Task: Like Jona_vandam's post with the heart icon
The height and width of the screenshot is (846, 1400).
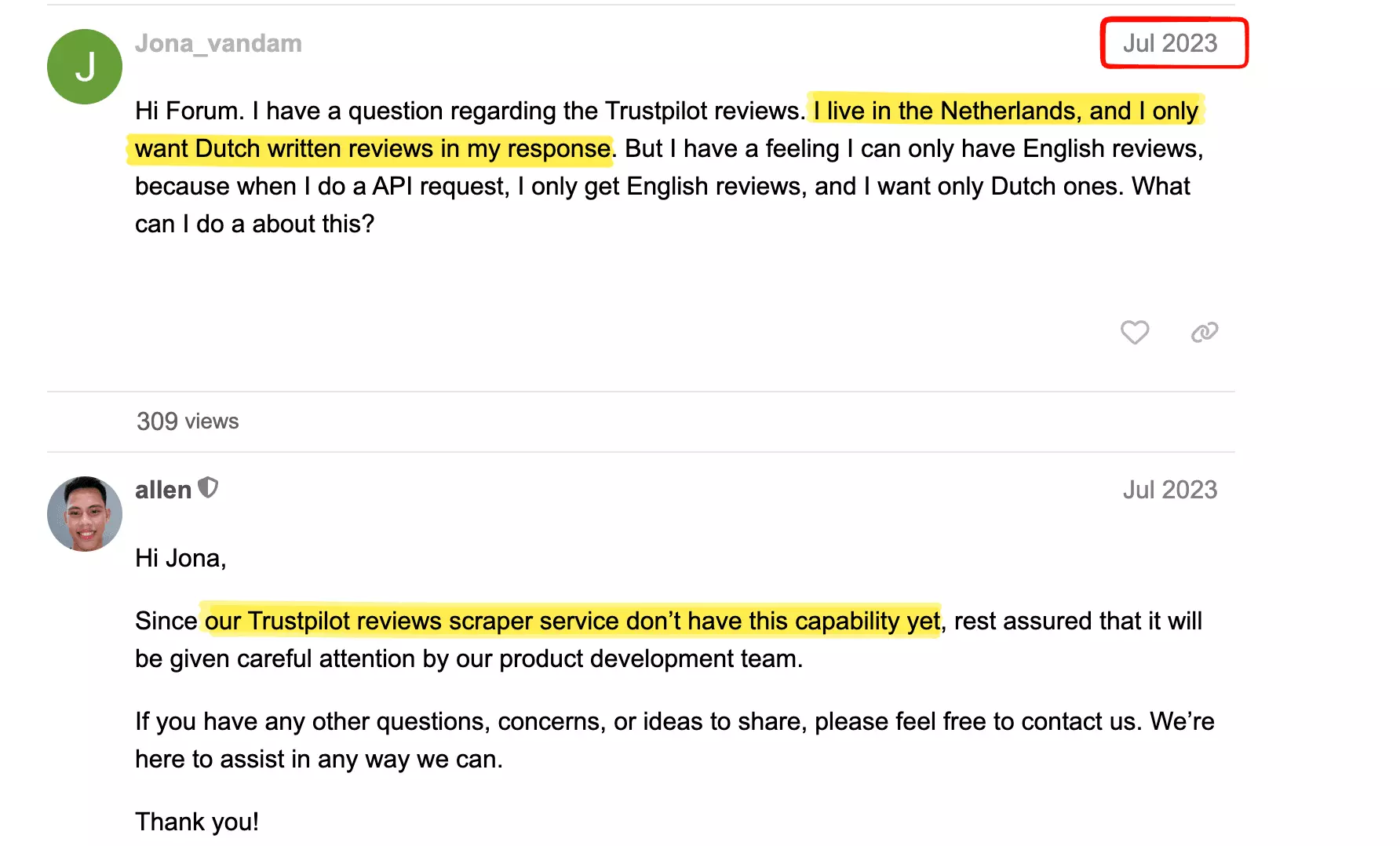Action: click(1134, 333)
